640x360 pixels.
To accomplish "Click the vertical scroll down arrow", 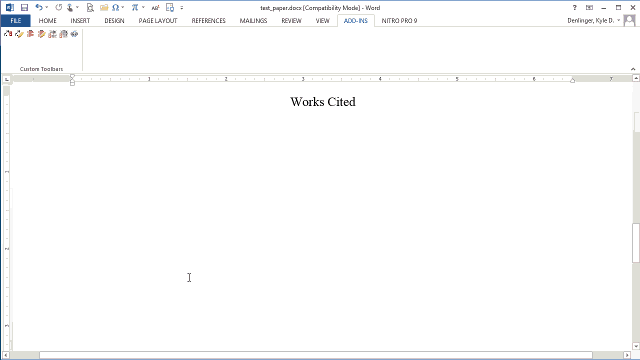I will point(636,347).
